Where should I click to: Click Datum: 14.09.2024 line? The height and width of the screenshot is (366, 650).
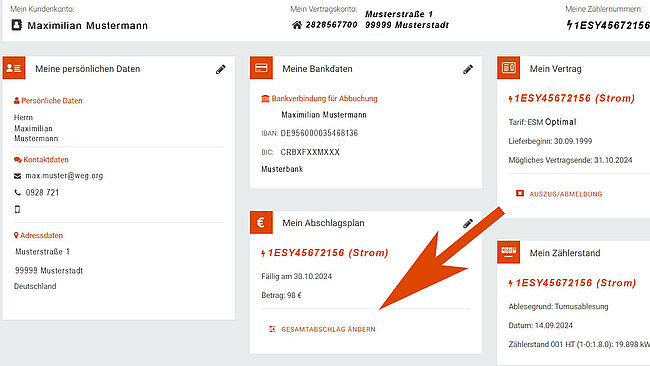(541, 325)
